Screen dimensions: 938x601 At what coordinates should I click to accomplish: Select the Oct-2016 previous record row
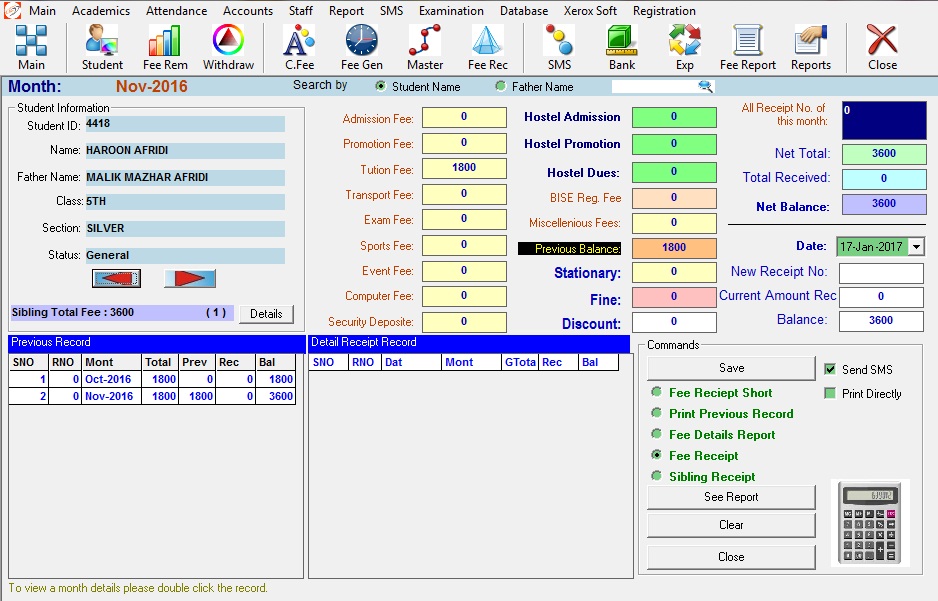tap(153, 379)
